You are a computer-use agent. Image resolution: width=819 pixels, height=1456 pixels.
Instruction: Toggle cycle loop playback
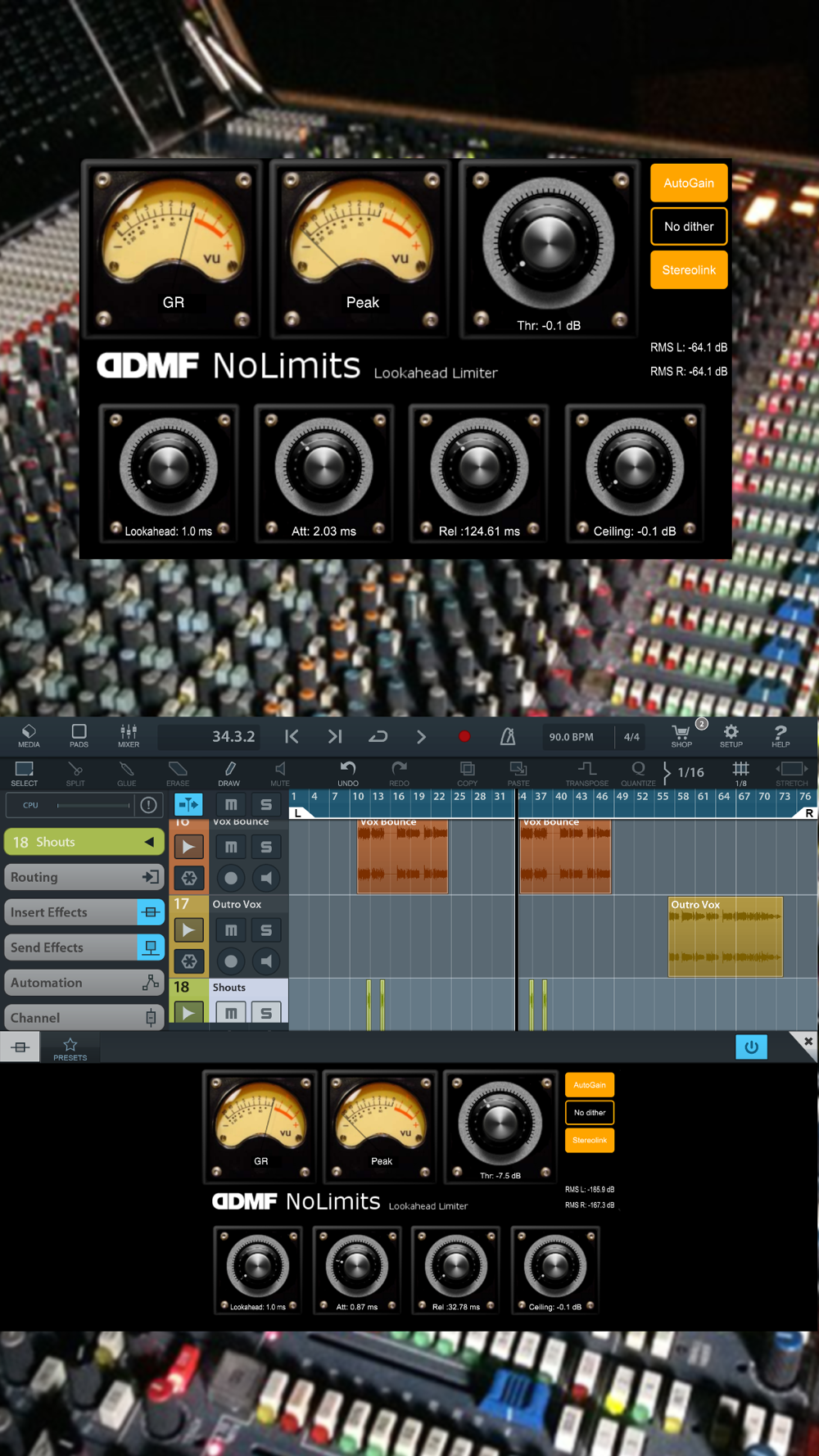click(x=378, y=736)
